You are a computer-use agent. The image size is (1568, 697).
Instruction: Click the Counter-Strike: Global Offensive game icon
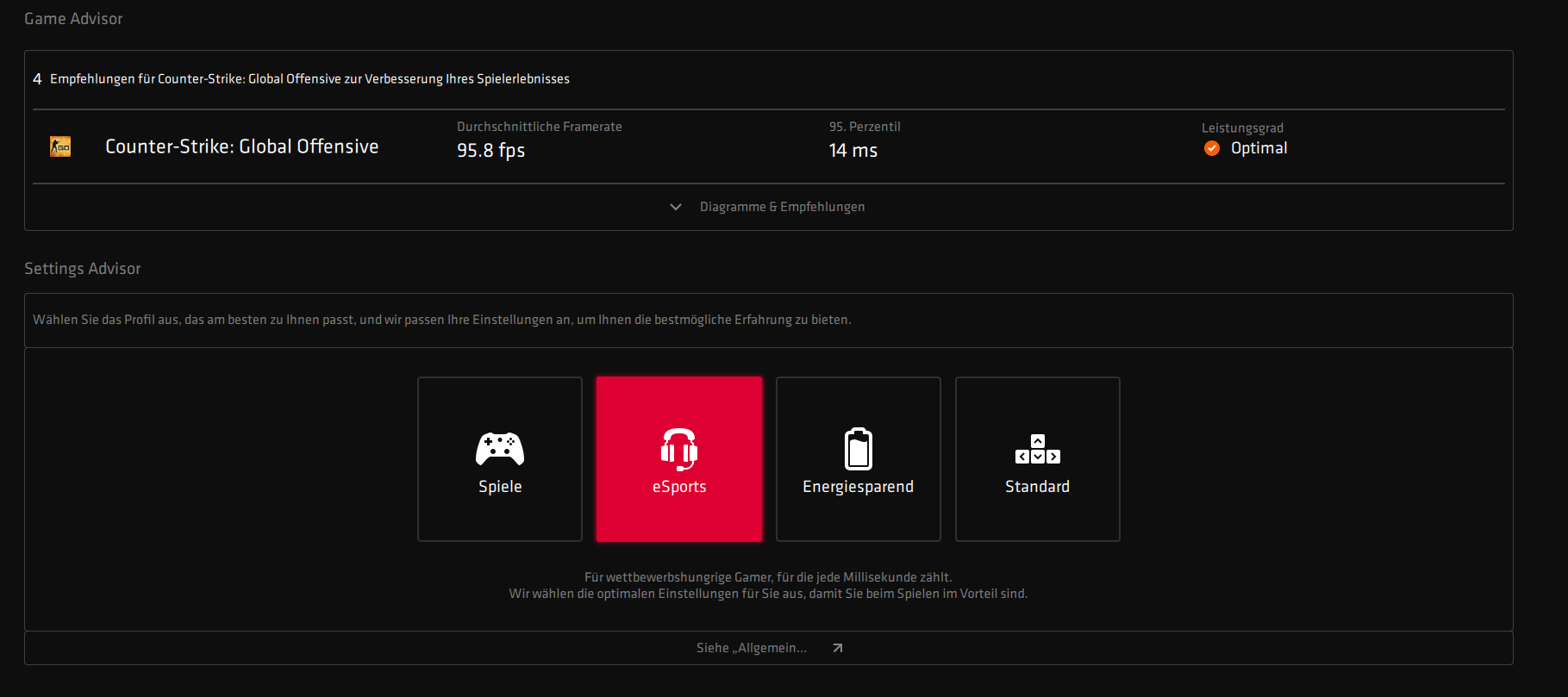[60, 147]
